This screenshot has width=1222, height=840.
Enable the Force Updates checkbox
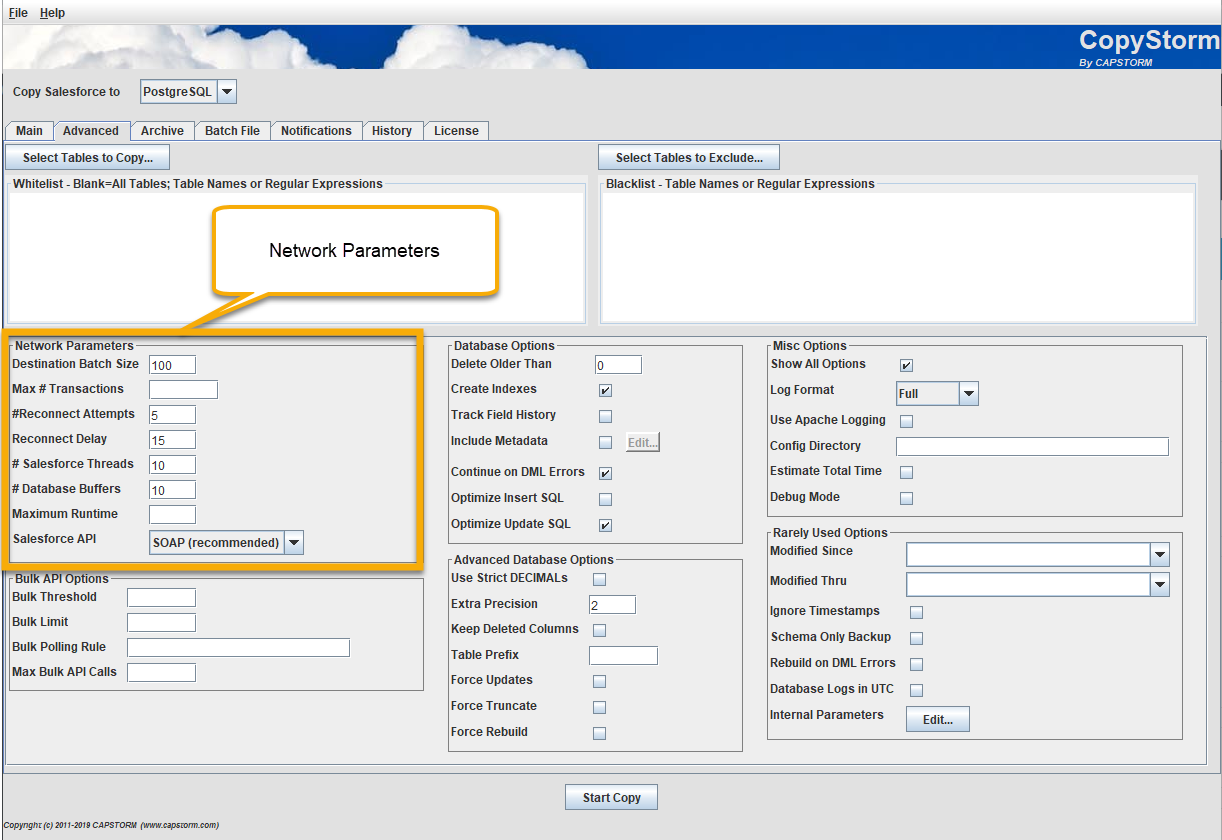click(x=599, y=681)
